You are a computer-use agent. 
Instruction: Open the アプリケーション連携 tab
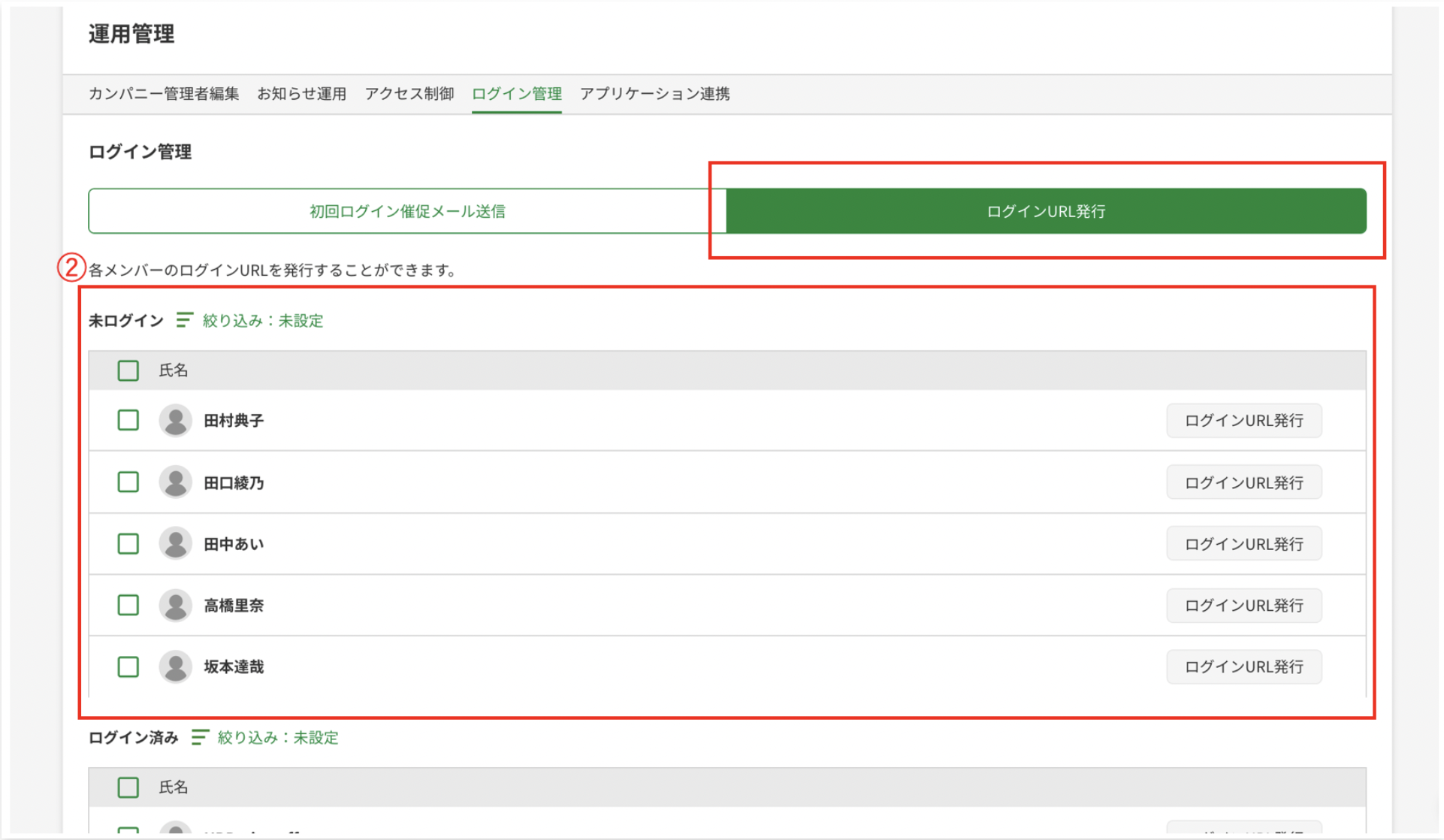pyautogui.click(x=654, y=94)
